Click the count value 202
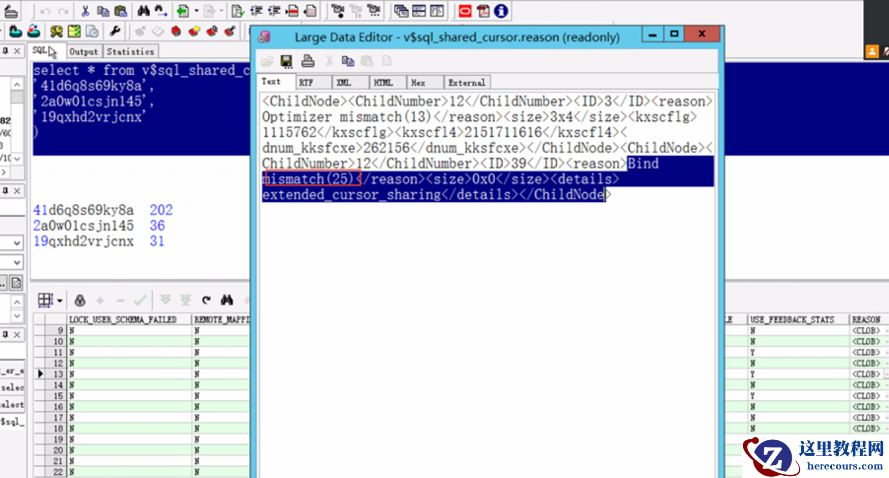Image resolution: width=889 pixels, height=478 pixels. point(161,210)
